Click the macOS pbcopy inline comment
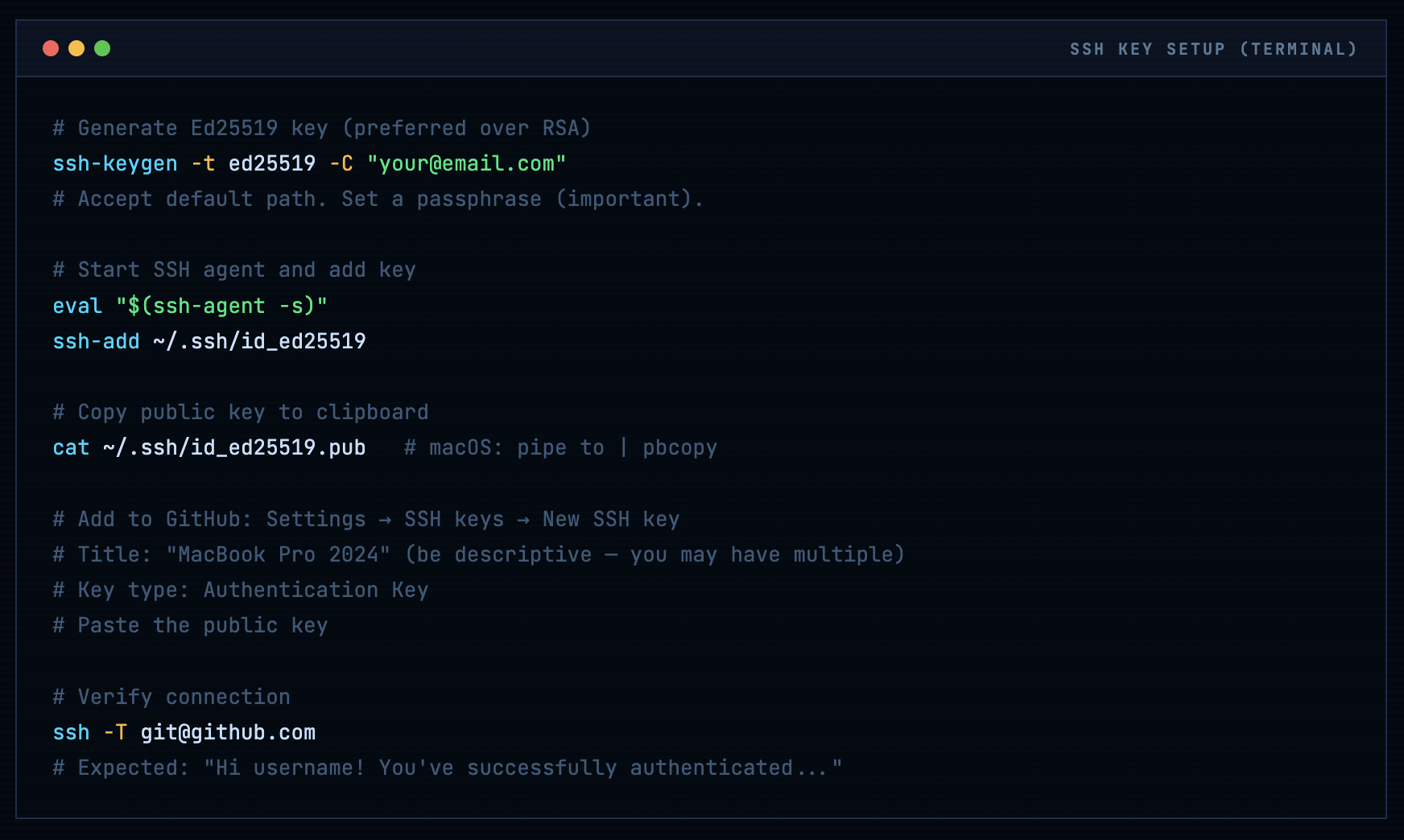Image resolution: width=1404 pixels, height=840 pixels. point(560,448)
